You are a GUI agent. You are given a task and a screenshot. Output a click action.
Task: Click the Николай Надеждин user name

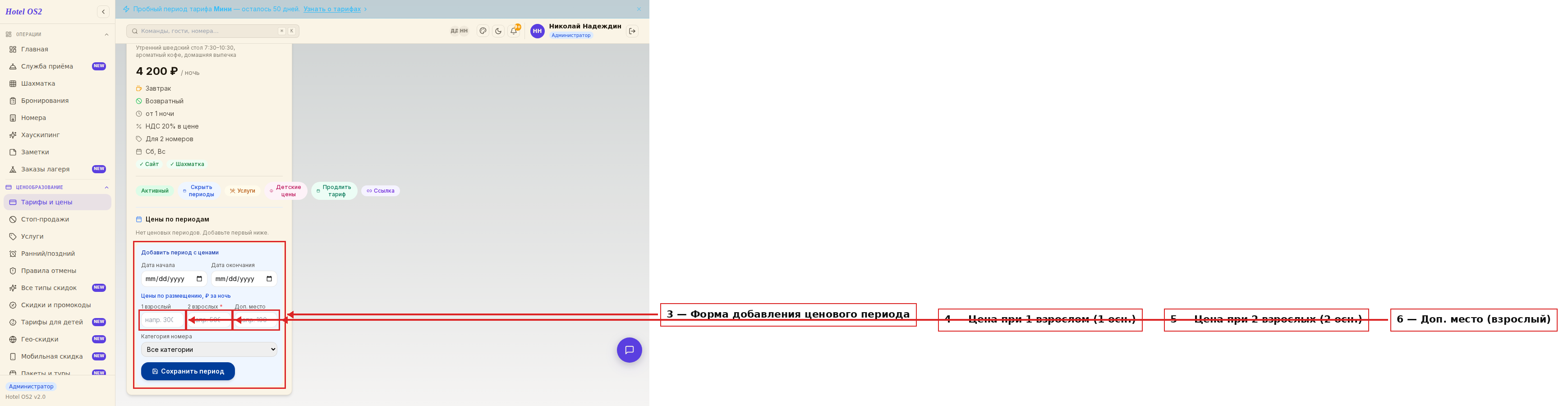pos(584,26)
